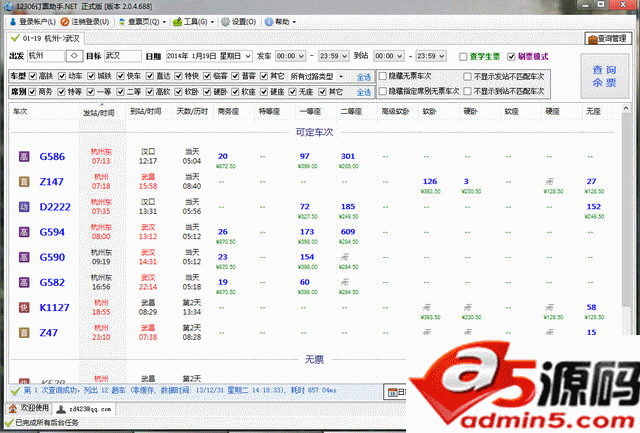This screenshot has height=433, width=640.
Task: Expand the 查票页 menu arrow
Action: pyautogui.click(x=164, y=22)
